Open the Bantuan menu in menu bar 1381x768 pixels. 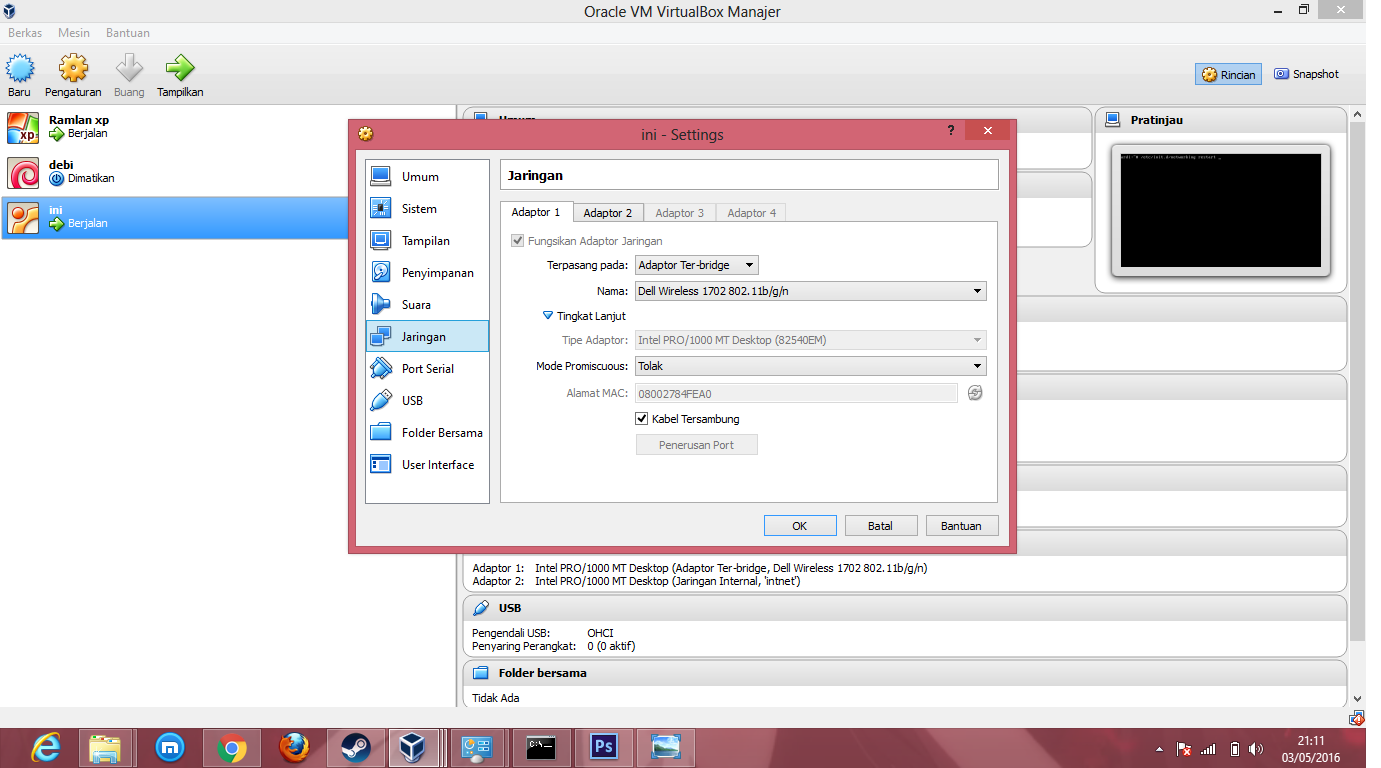point(128,33)
